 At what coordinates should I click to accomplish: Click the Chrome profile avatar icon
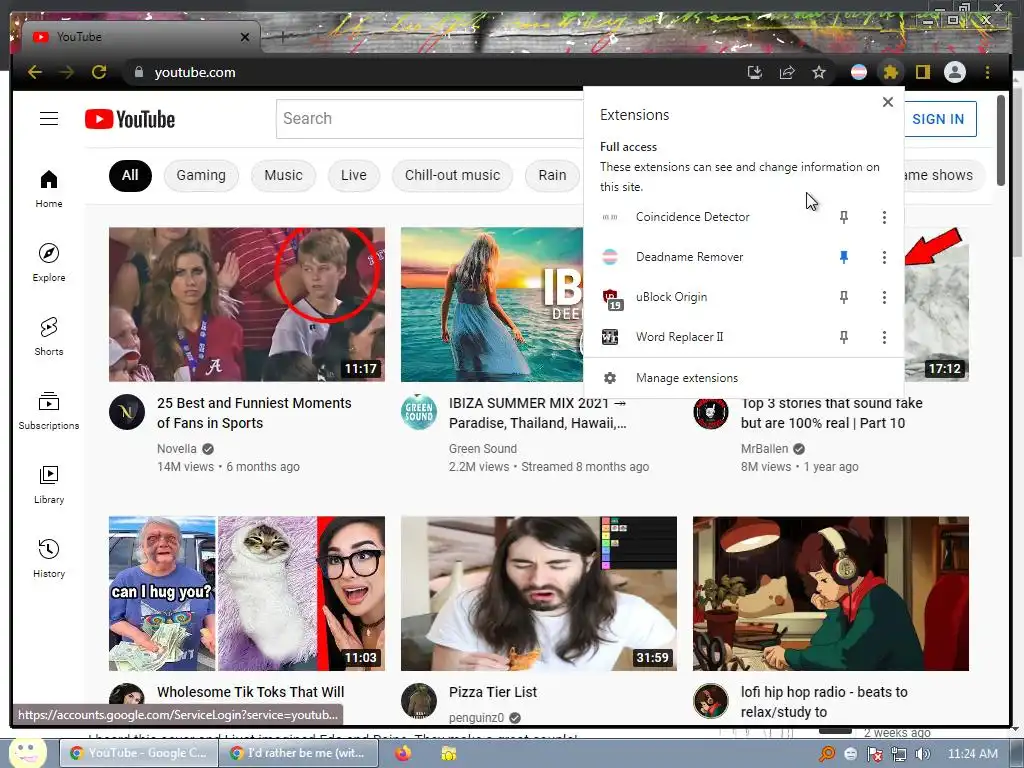pyautogui.click(x=955, y=72)
